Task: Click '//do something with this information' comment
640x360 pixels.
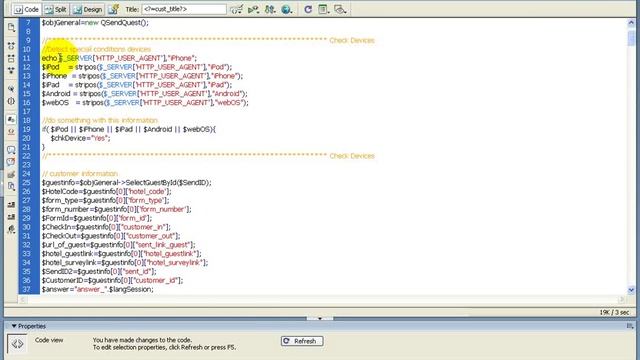Action: click(x=100, y=120)
